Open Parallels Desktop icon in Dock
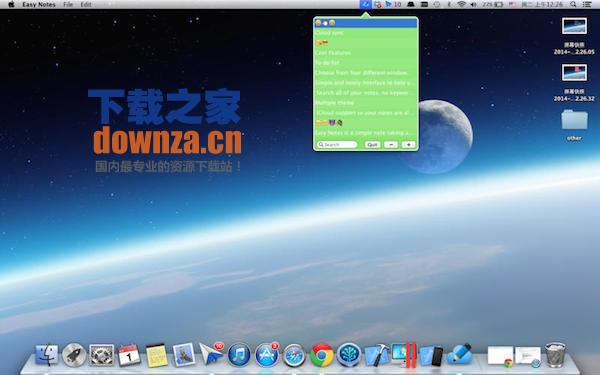Screen dimensions: 600x375 pos(404,355)
